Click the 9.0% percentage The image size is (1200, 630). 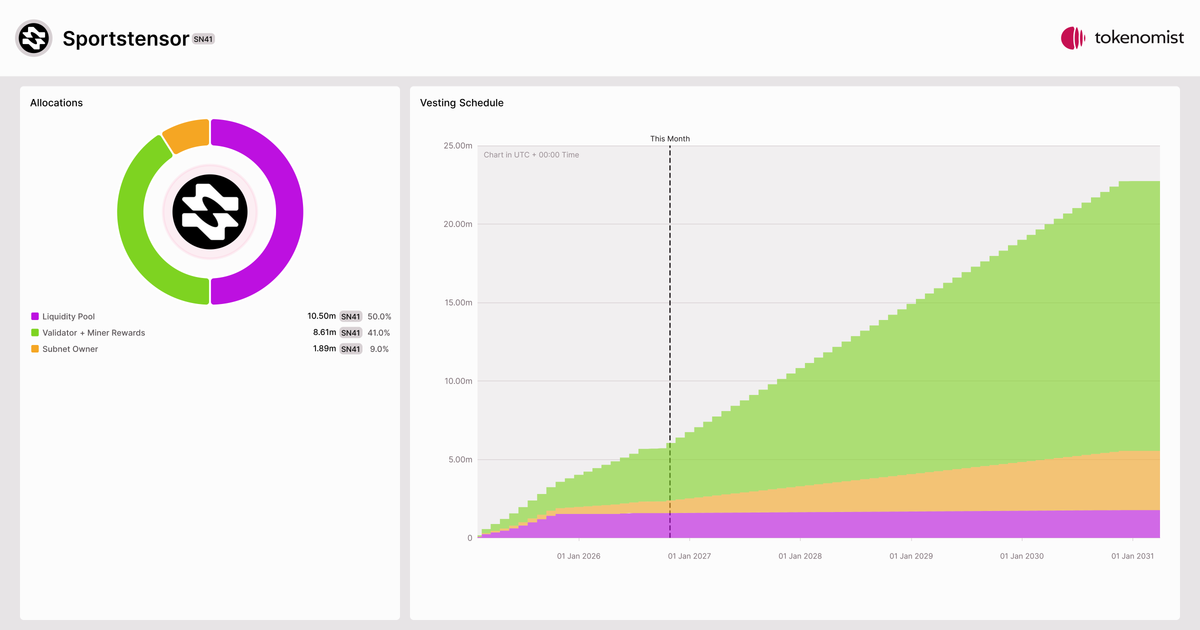coord(381,349)
